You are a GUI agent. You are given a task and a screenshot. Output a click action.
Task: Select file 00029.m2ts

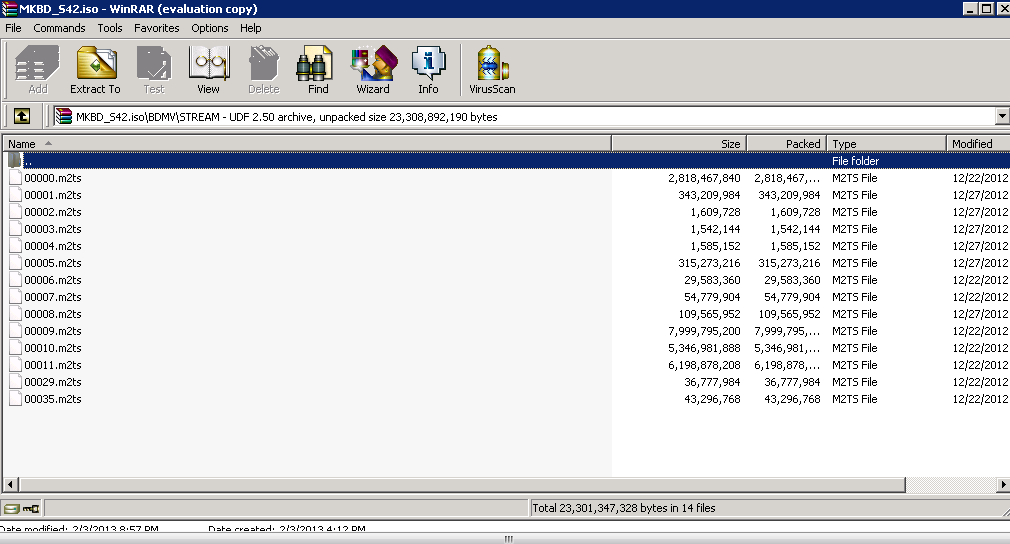point(53,382)
